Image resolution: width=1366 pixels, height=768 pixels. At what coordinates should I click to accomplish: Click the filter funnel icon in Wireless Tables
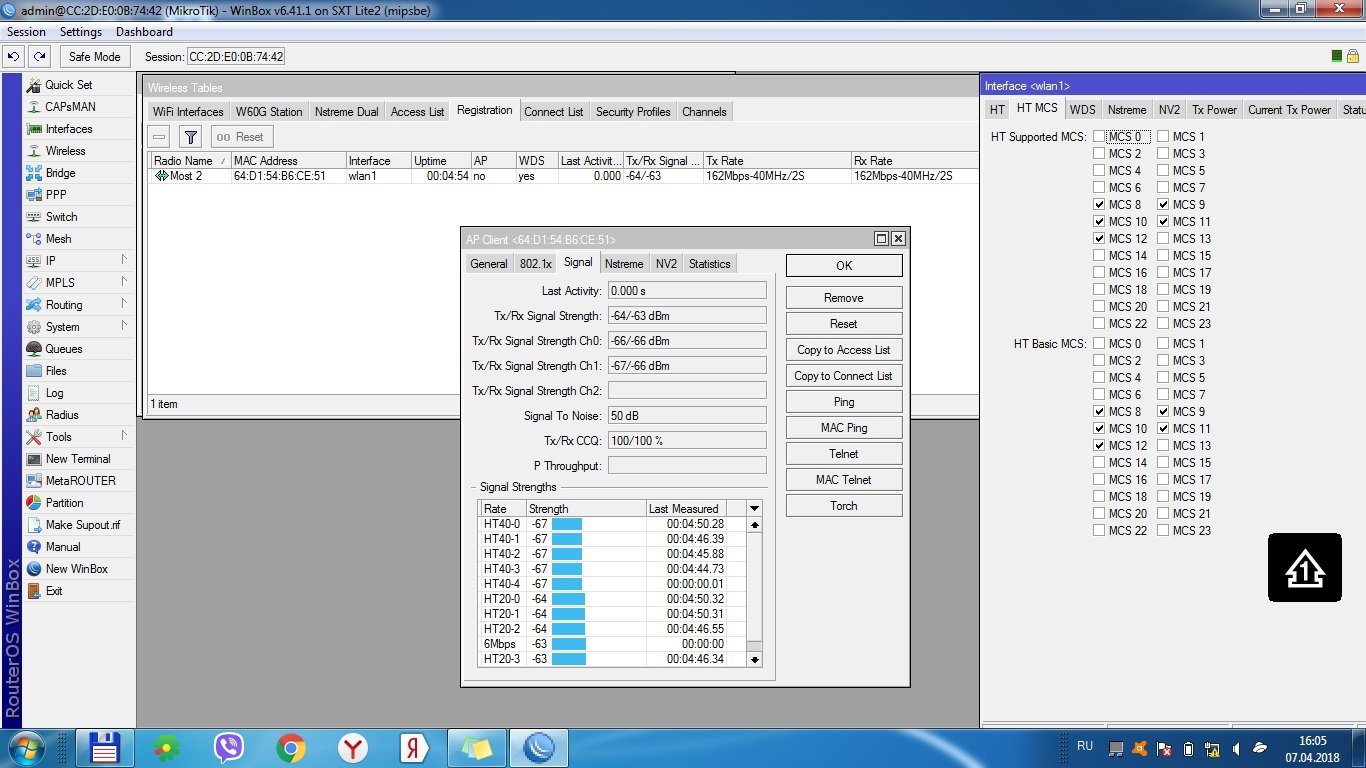[x=190, y=137]
